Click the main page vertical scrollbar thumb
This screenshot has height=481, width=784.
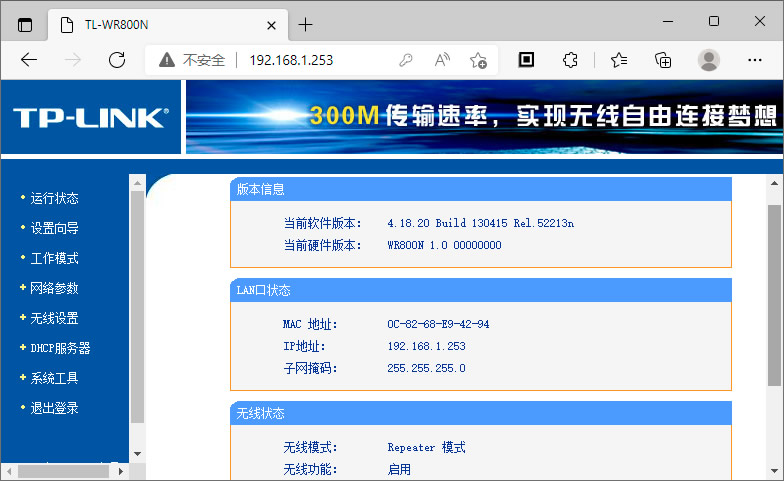point(774,295)
